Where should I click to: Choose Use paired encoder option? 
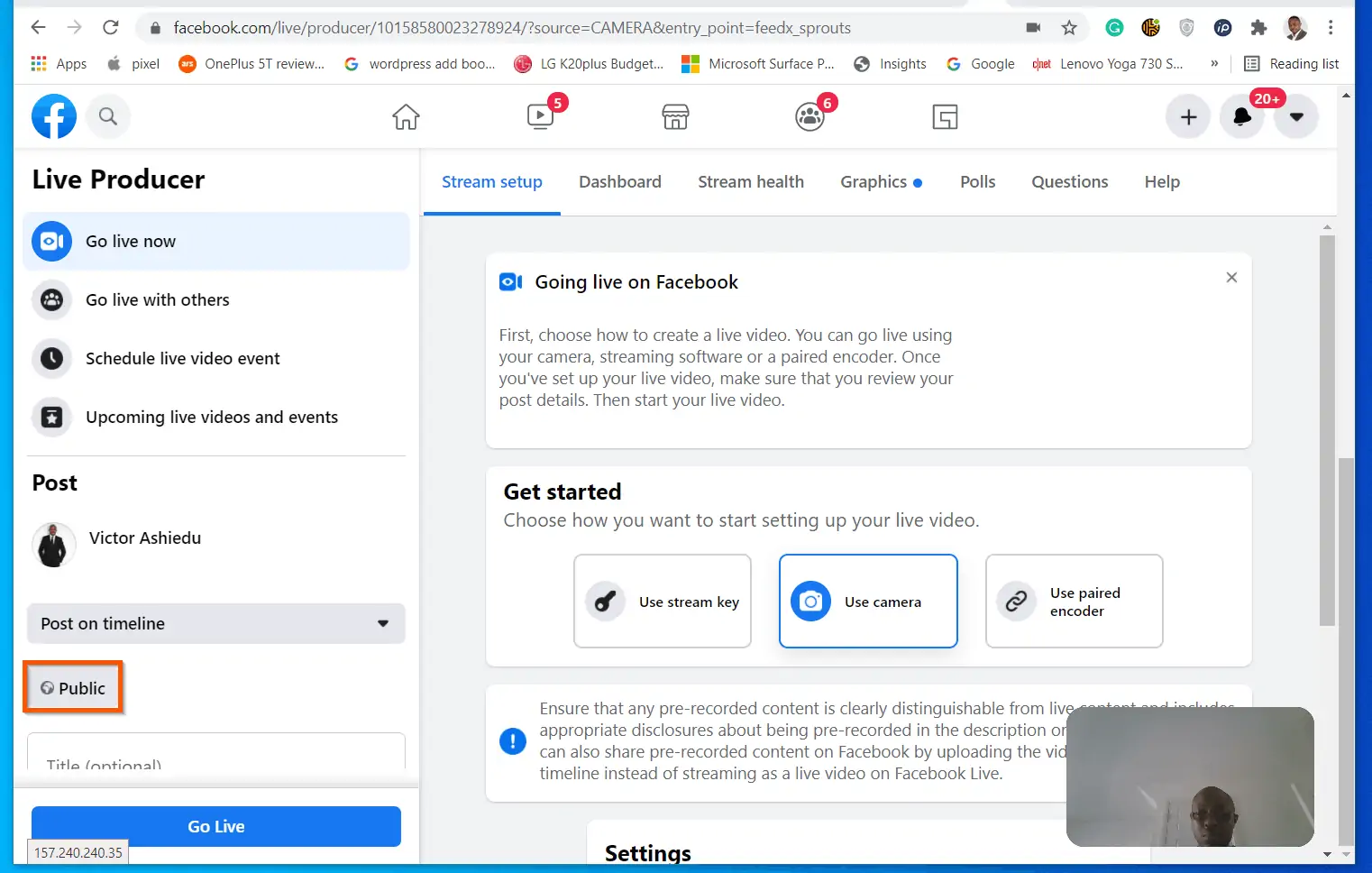[1075, 602]
